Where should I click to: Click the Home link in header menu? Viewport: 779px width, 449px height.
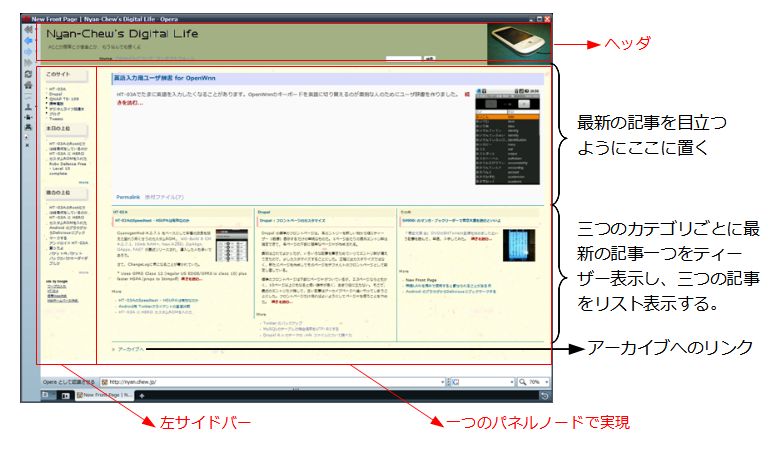pyautogui.click(x=106, y=59)
